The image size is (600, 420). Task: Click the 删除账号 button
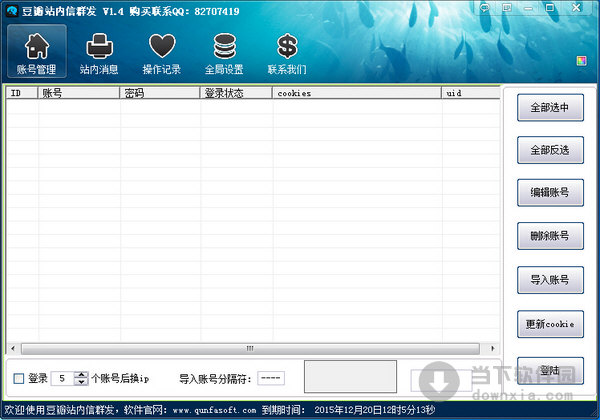[550, 236]
